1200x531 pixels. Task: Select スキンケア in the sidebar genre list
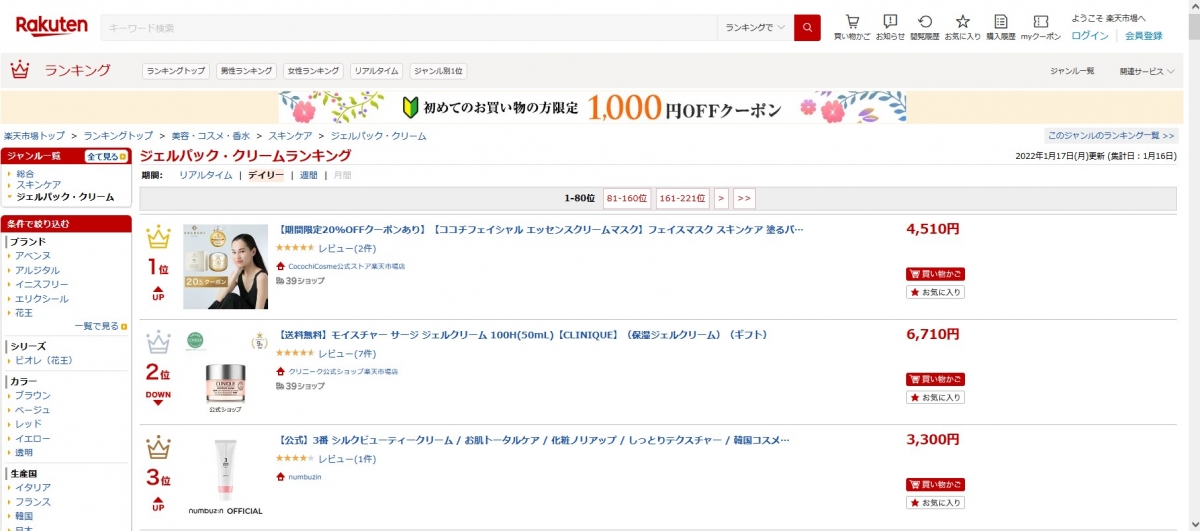[x=38, y=185]
